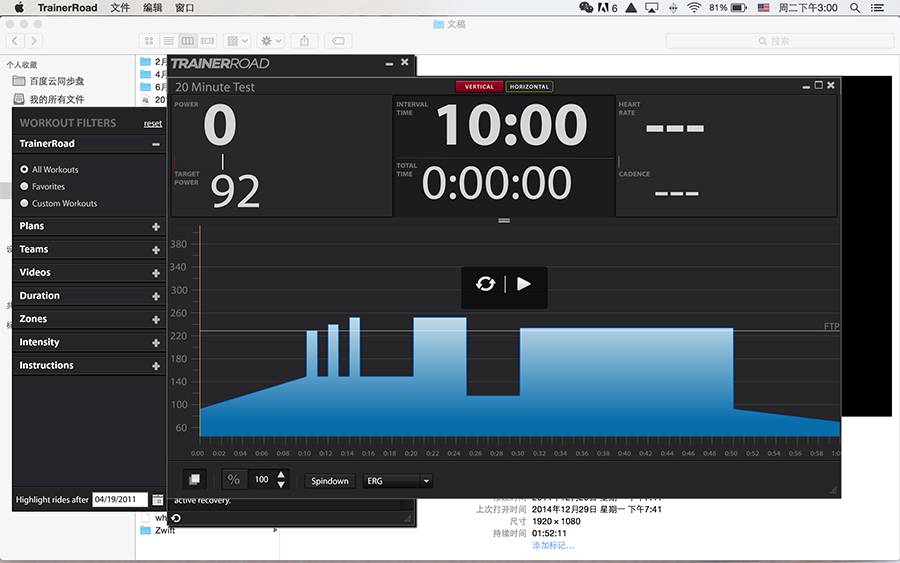
Task: Open the 编辑 menu
Action: [x=152, y=7]
